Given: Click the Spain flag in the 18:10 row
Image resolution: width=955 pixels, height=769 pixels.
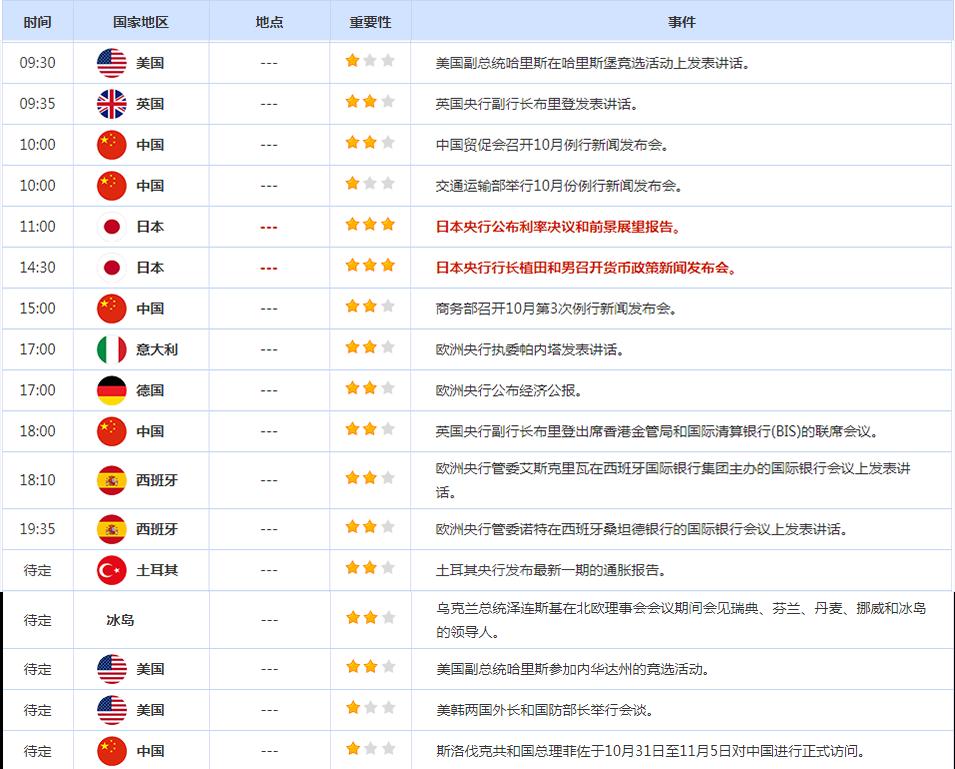Looking at the screenshot, I should point(111,481).
